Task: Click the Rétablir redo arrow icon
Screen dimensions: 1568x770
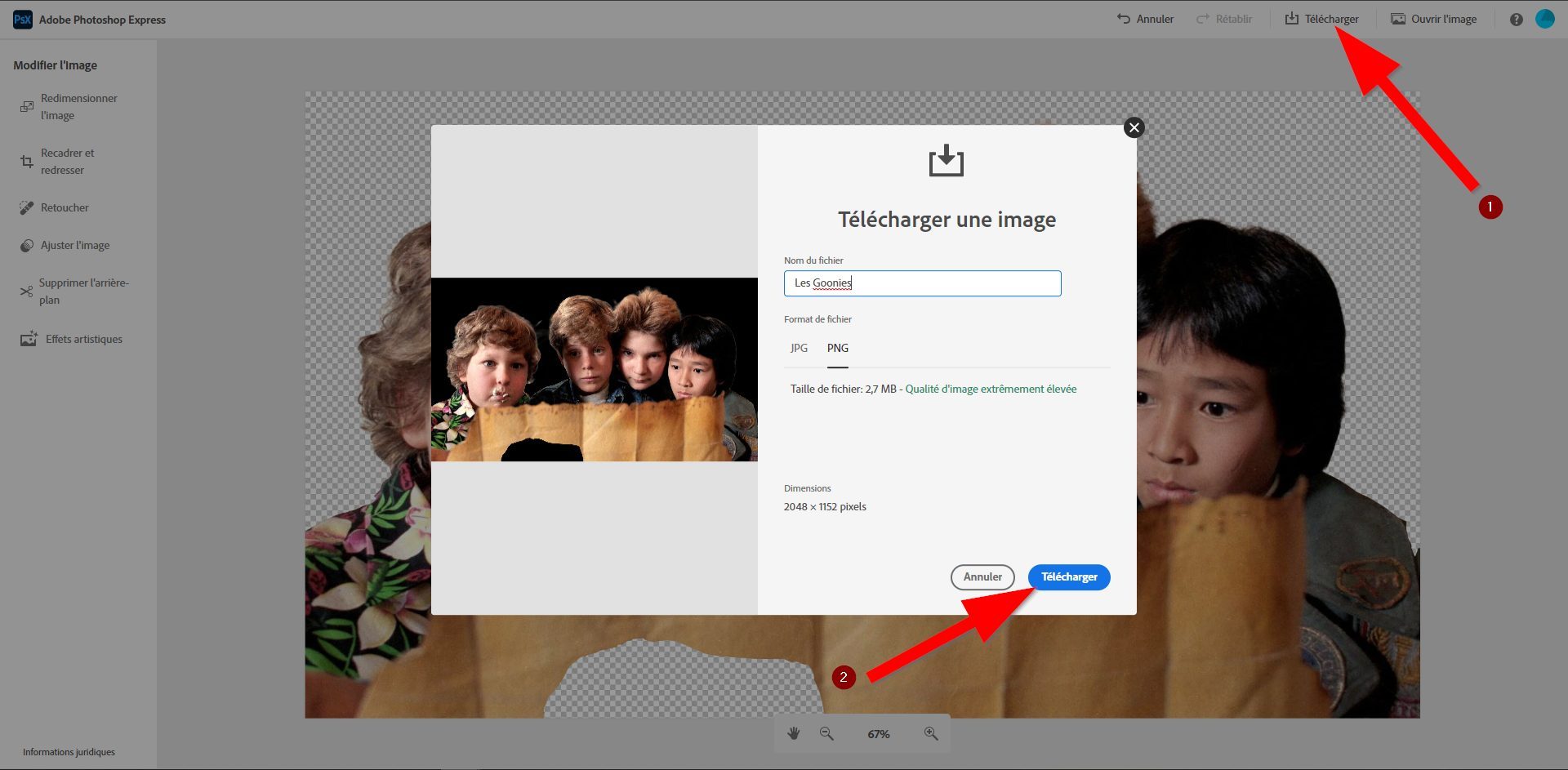Action: point(1202,19)
